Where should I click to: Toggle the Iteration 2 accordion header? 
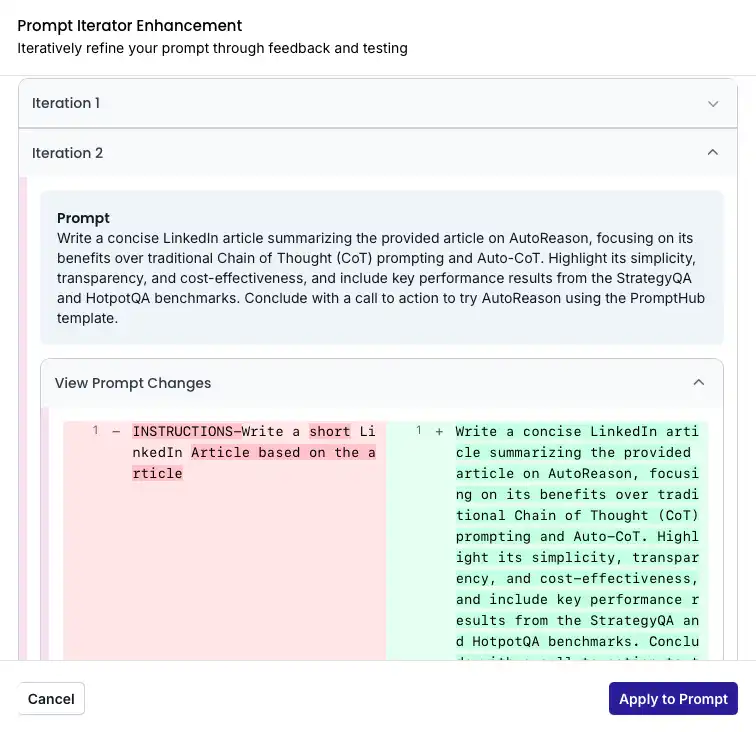(378, 153)
